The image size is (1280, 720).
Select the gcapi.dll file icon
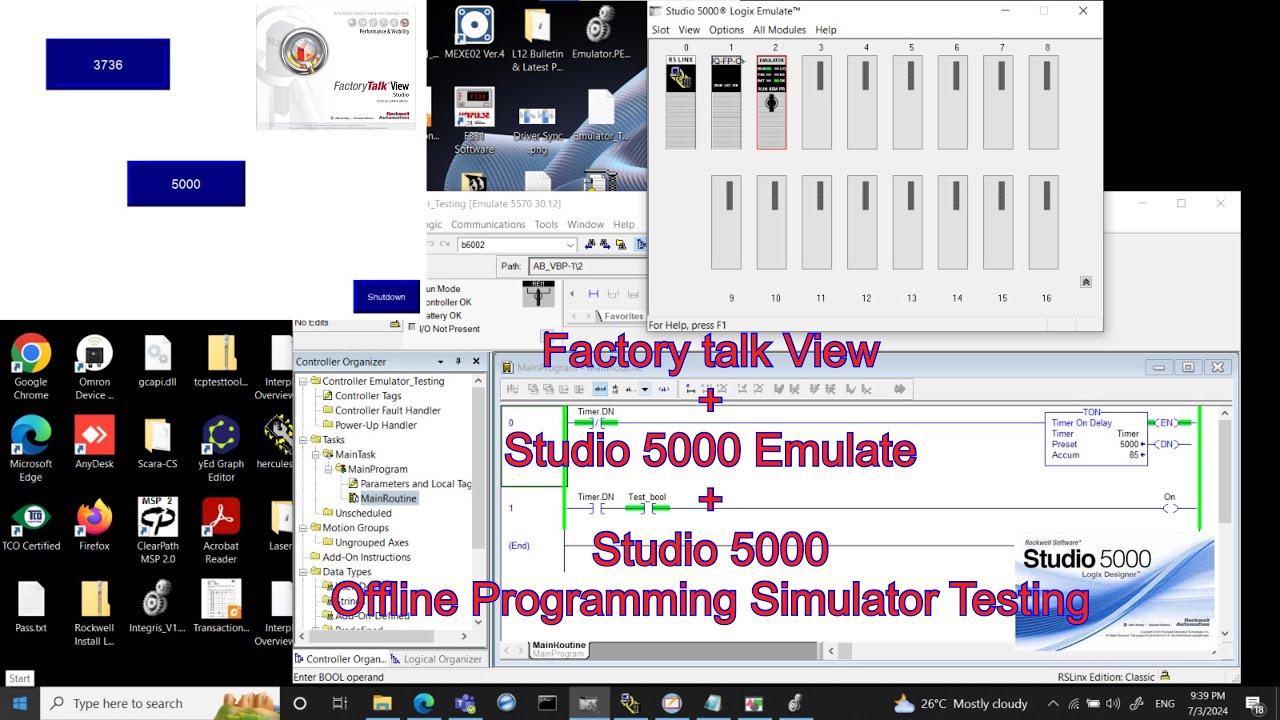tap(158, 361)
